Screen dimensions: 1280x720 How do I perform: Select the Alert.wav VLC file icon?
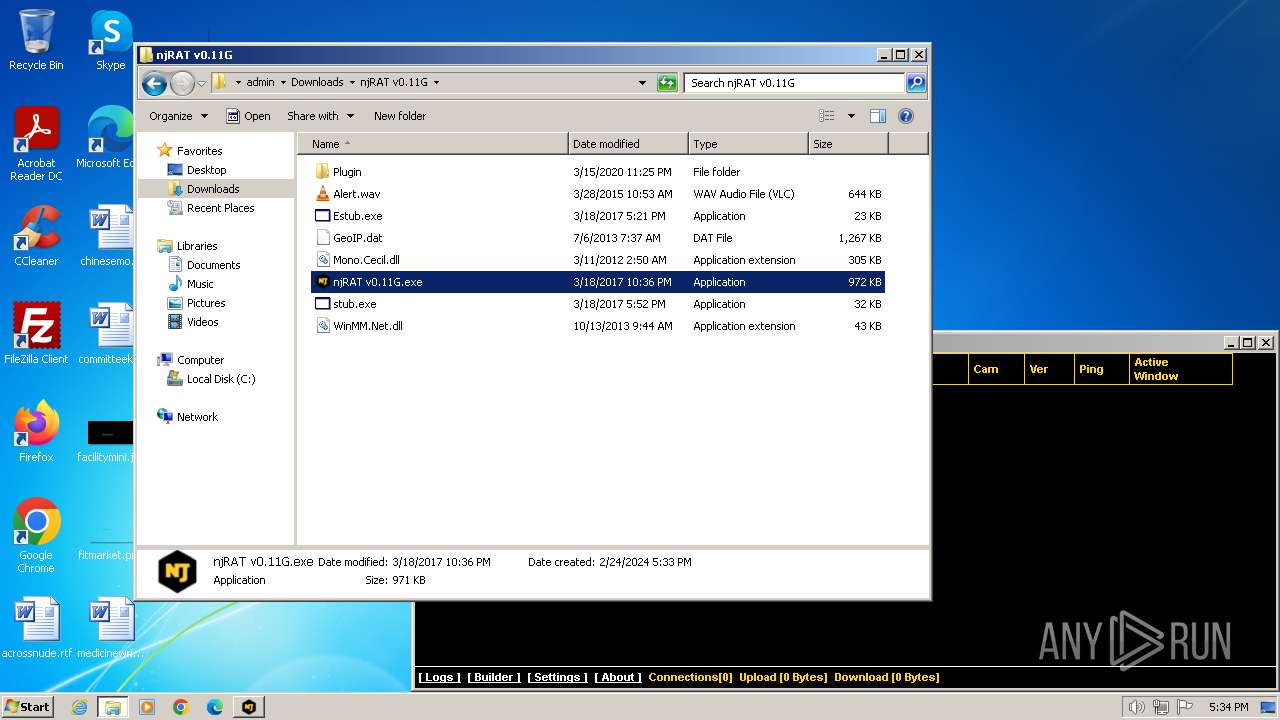coord(322,194)
